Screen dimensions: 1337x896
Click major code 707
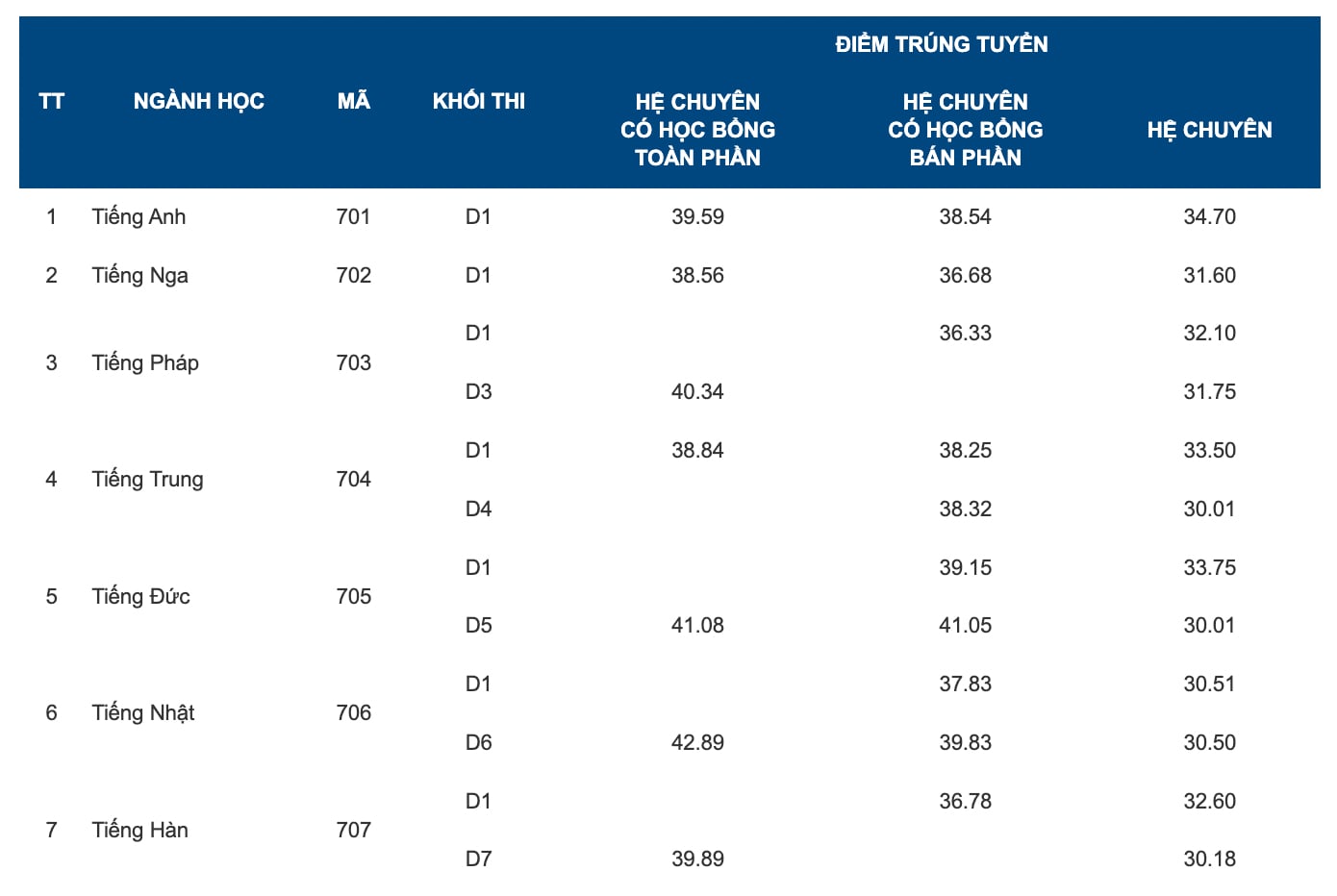pos(353,831)
